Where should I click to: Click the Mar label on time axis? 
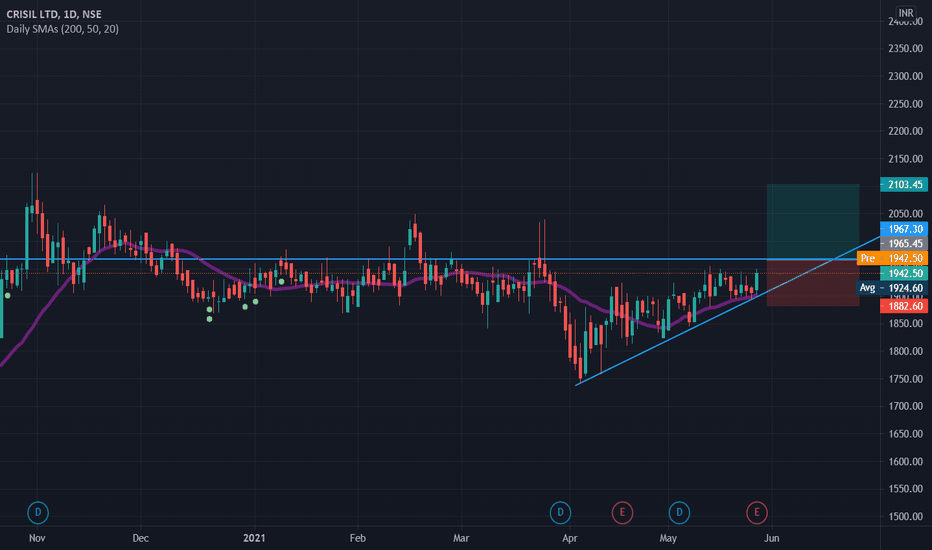[461, 538]
